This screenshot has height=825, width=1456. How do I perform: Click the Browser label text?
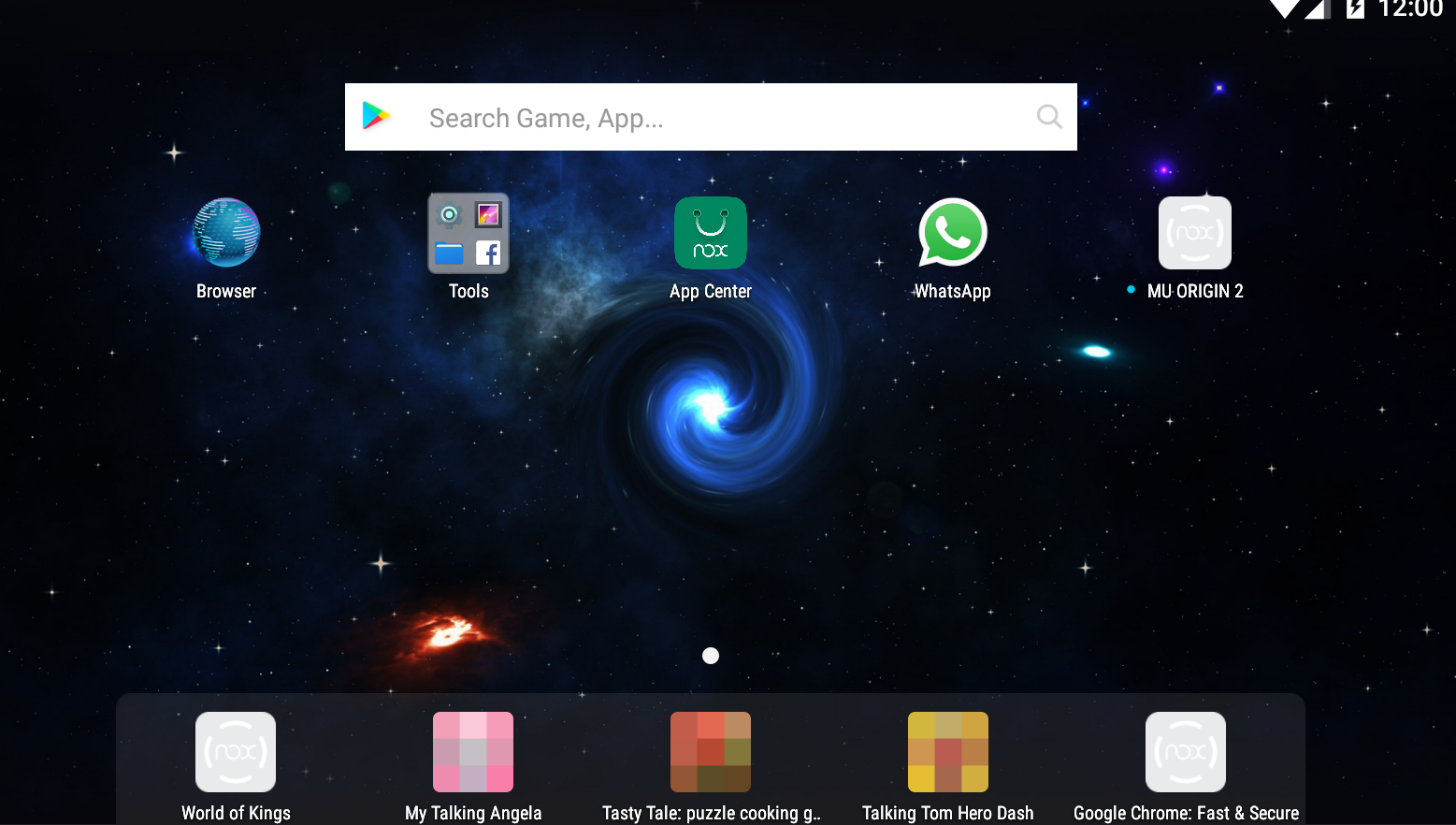pyautogui.click(x=226, y=291)
